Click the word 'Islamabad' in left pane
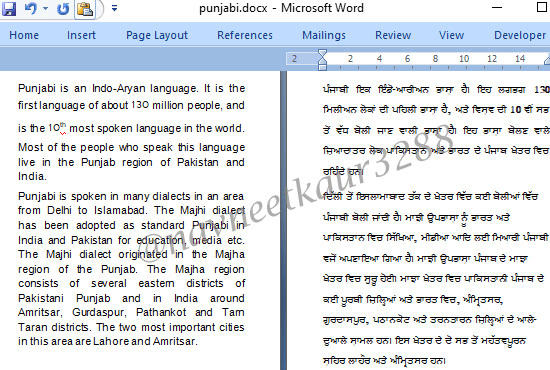 point(119,210)
